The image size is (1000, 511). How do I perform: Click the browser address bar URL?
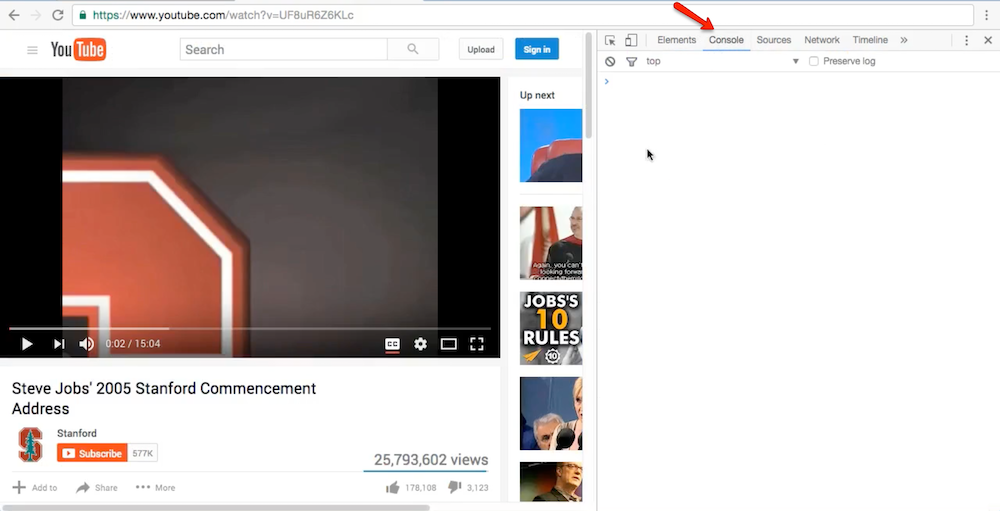pos(223,15)
